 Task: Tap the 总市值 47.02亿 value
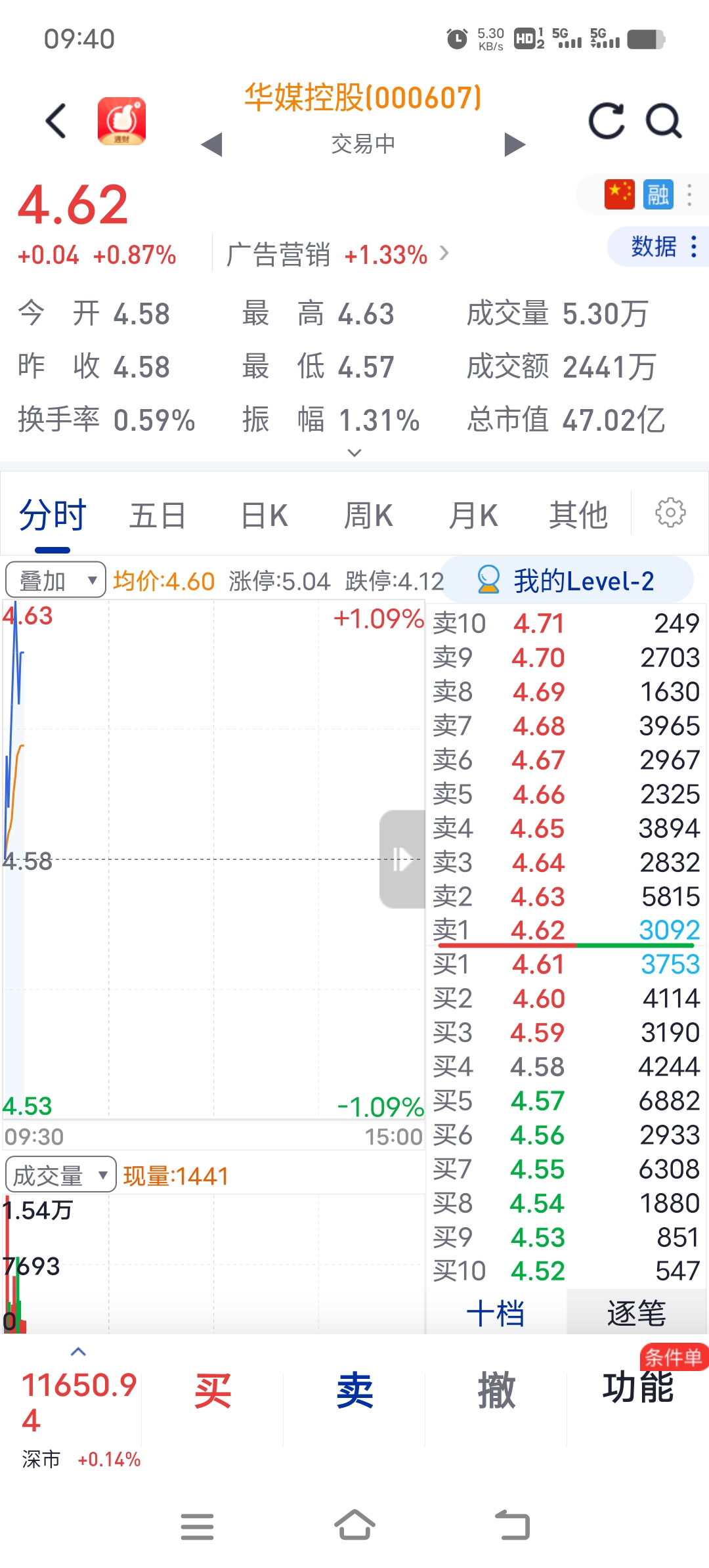pos(614,420)
